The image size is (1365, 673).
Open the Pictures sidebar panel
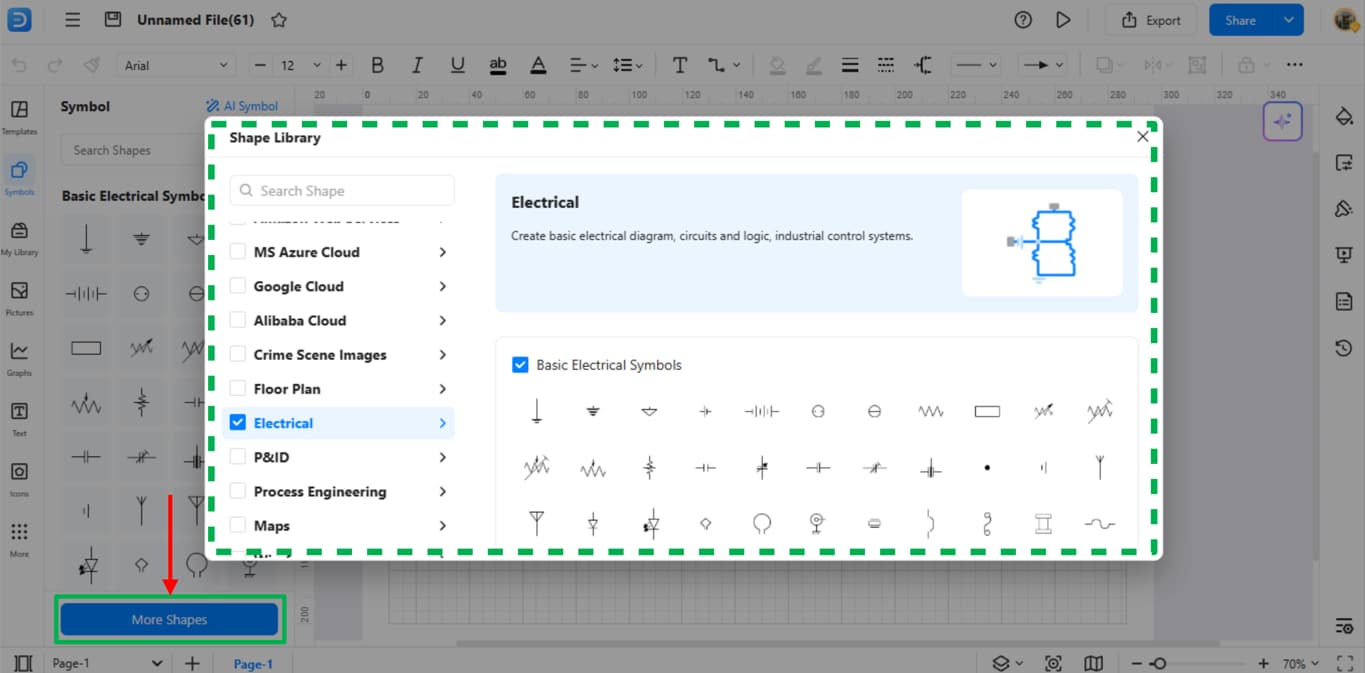(x=19, y=298)
